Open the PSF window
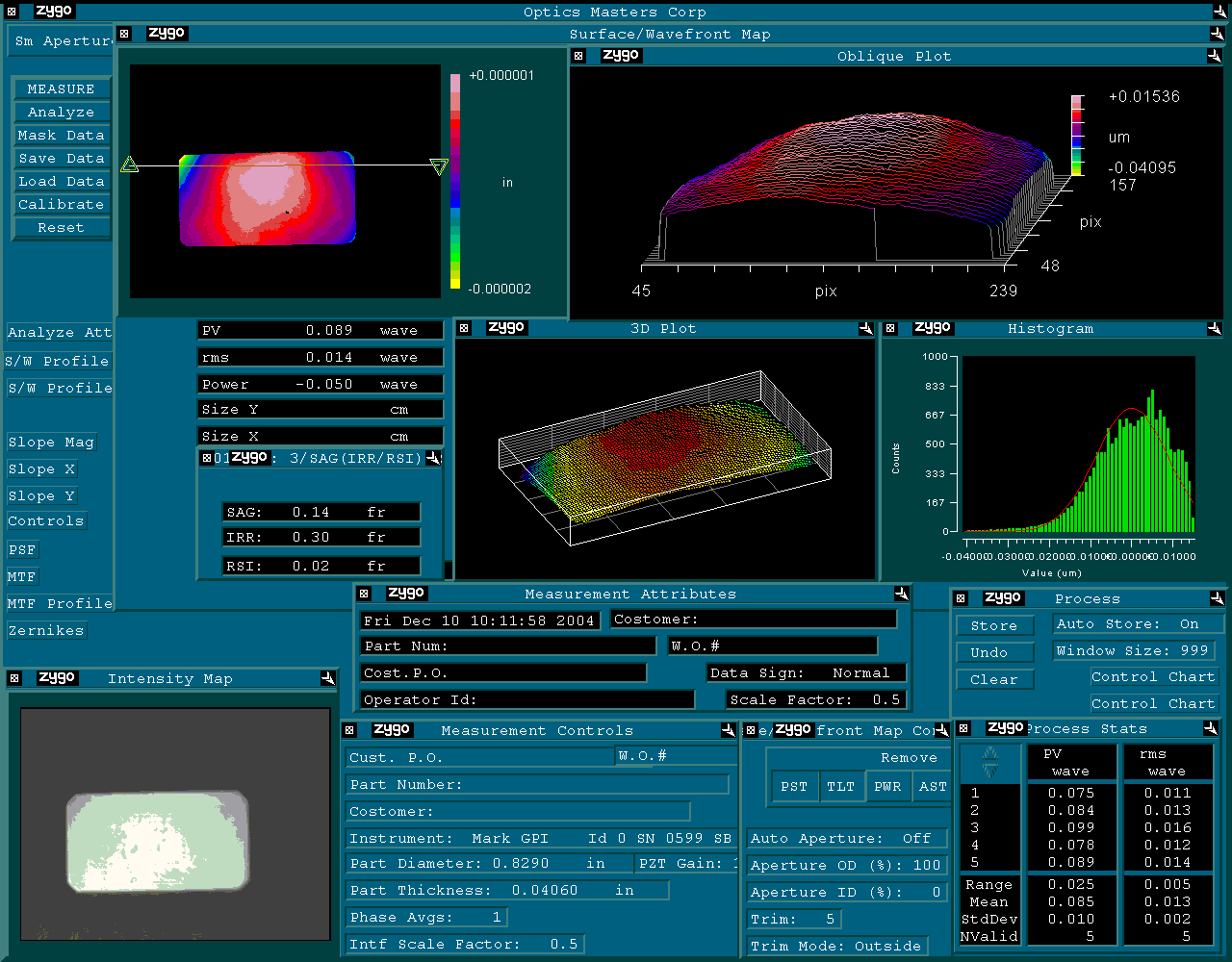Screen dimensions: 1232x962 click(22, 549)
